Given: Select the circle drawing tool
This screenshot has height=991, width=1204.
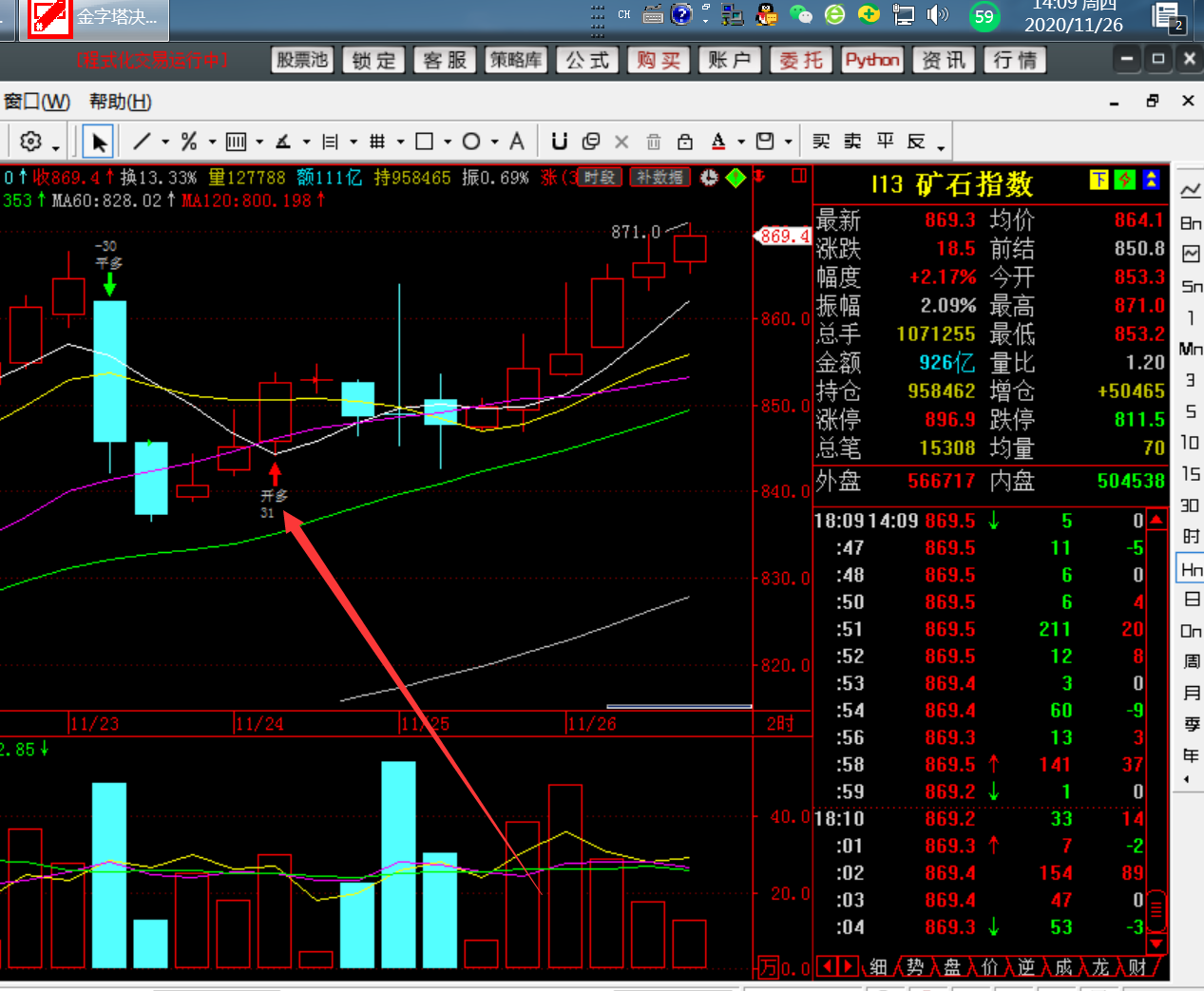Looking at the screenshot, I should tap(471, 142).
